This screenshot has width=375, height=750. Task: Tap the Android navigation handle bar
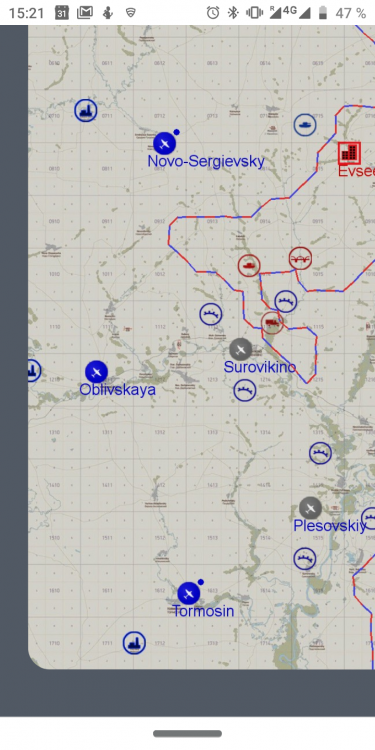(x=188, y=733)
